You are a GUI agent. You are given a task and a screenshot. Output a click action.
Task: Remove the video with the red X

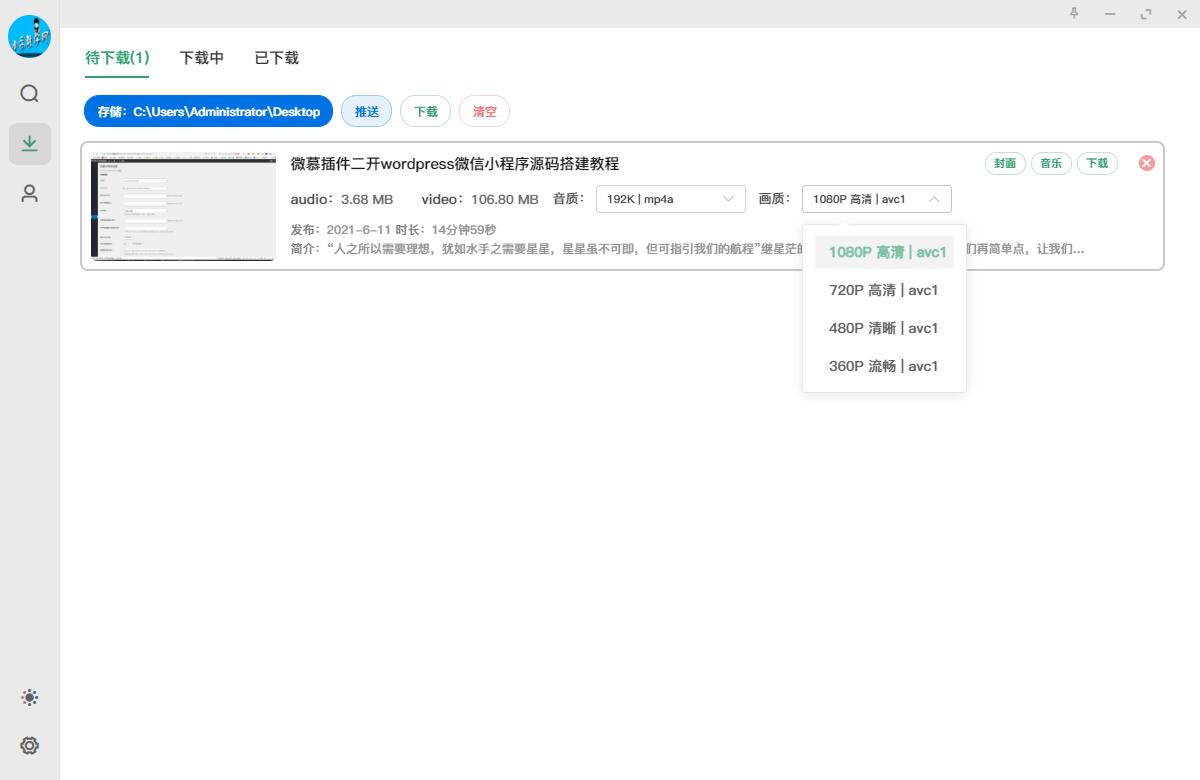[1146, 163]
